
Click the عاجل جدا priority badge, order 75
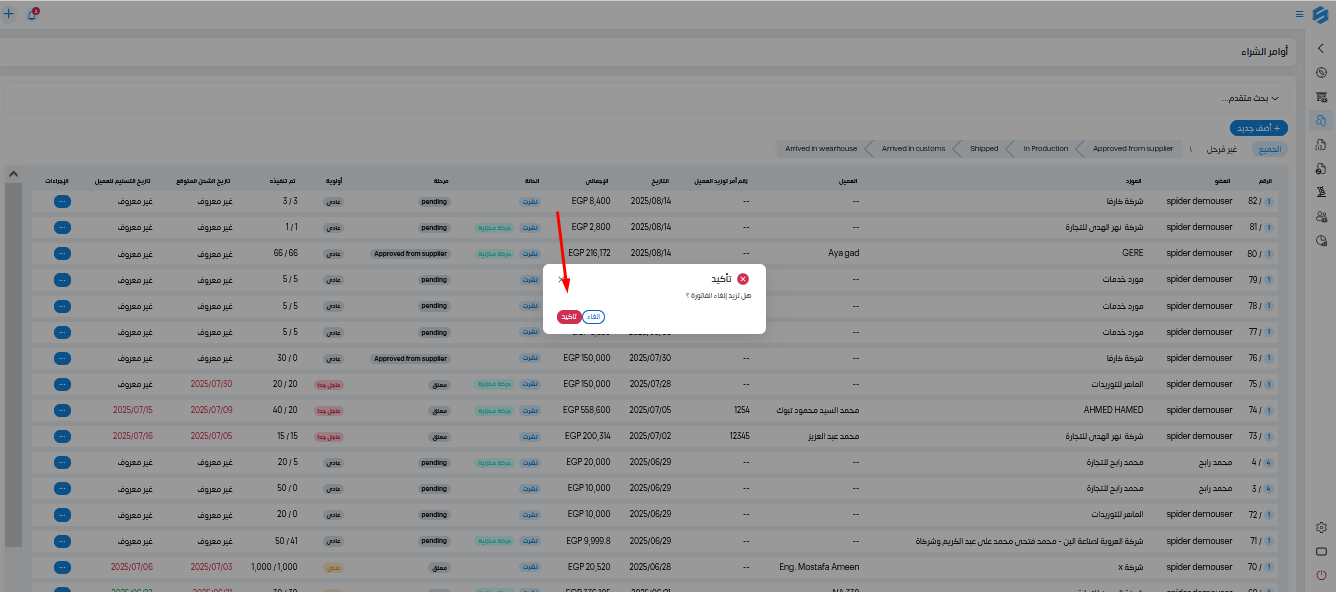click(x=330, y=385)
